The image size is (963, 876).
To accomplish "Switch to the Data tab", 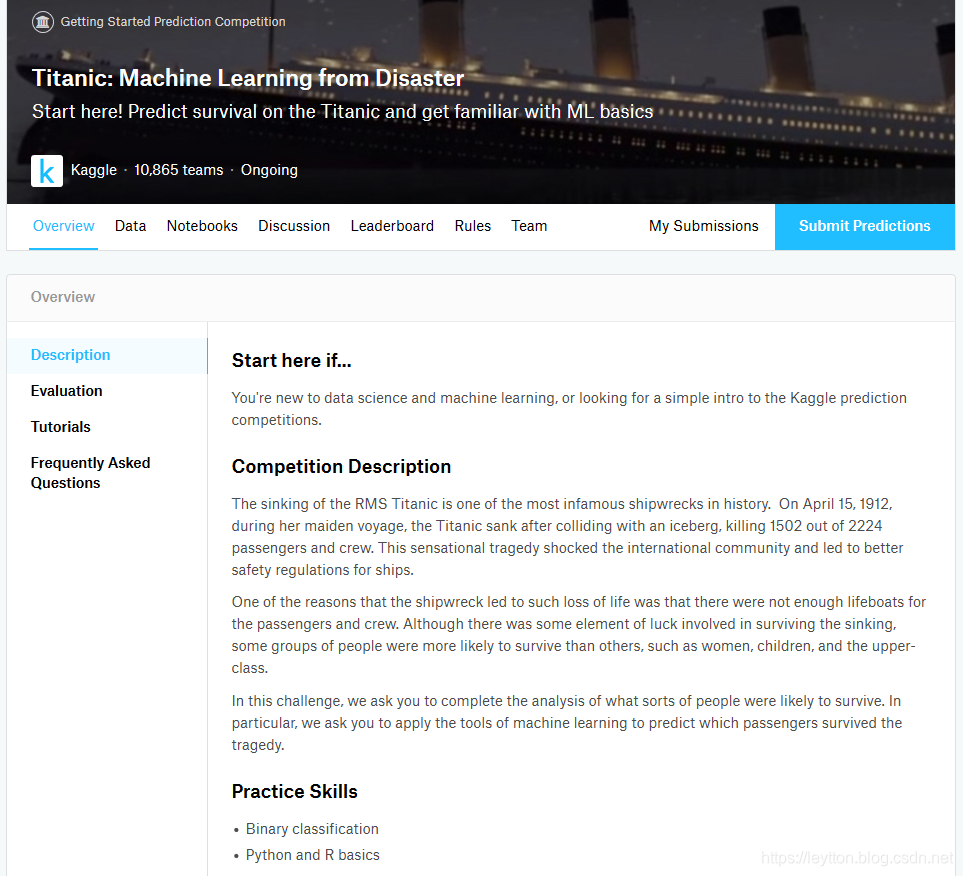I will point(130,226).
